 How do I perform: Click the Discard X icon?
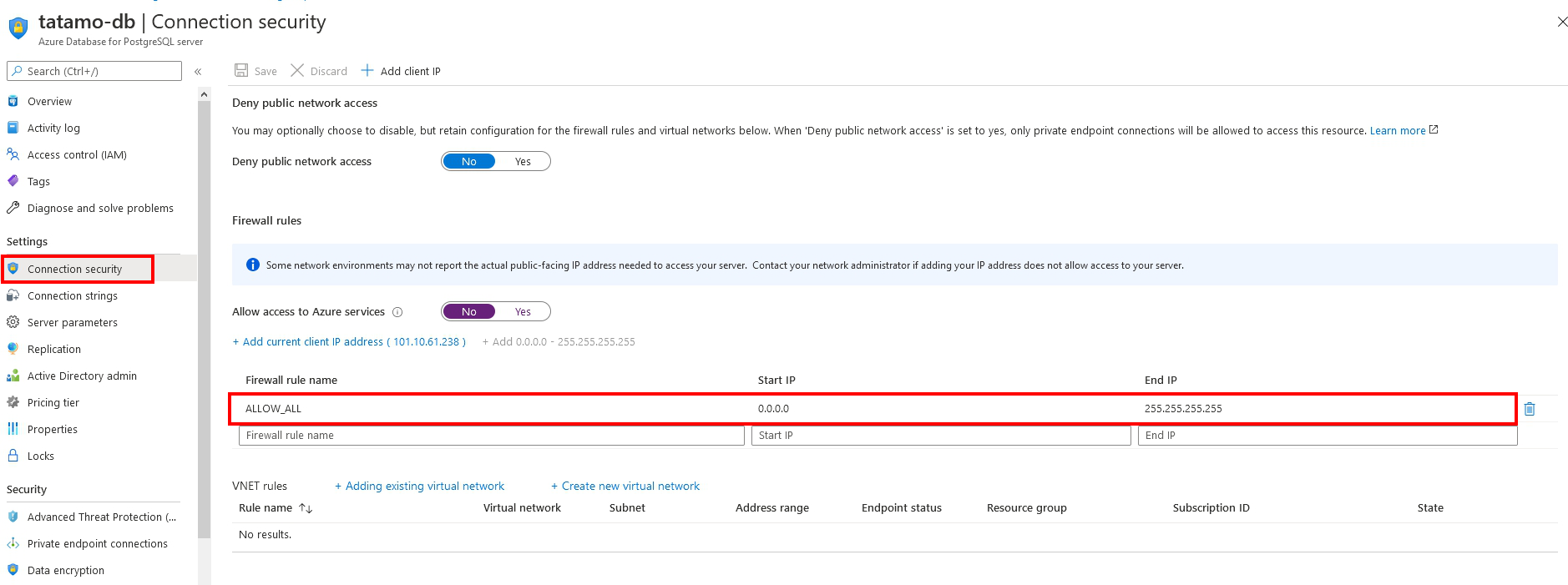point(297,70)
